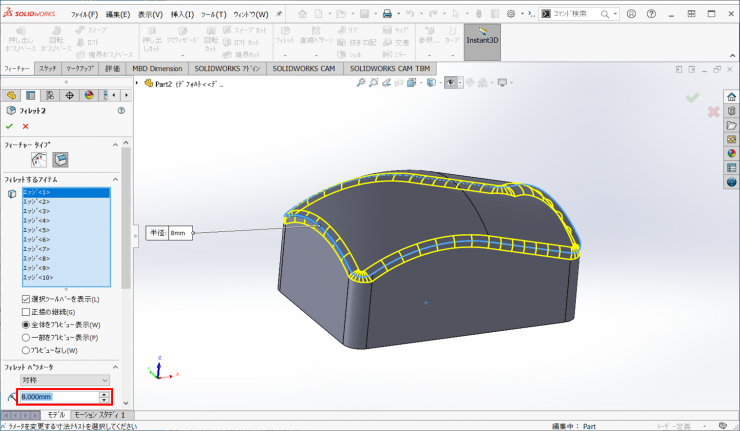Screen dimensions: 740x431
Task: Click the green OK checkmark for フィレット2
Action: (9, 126)
